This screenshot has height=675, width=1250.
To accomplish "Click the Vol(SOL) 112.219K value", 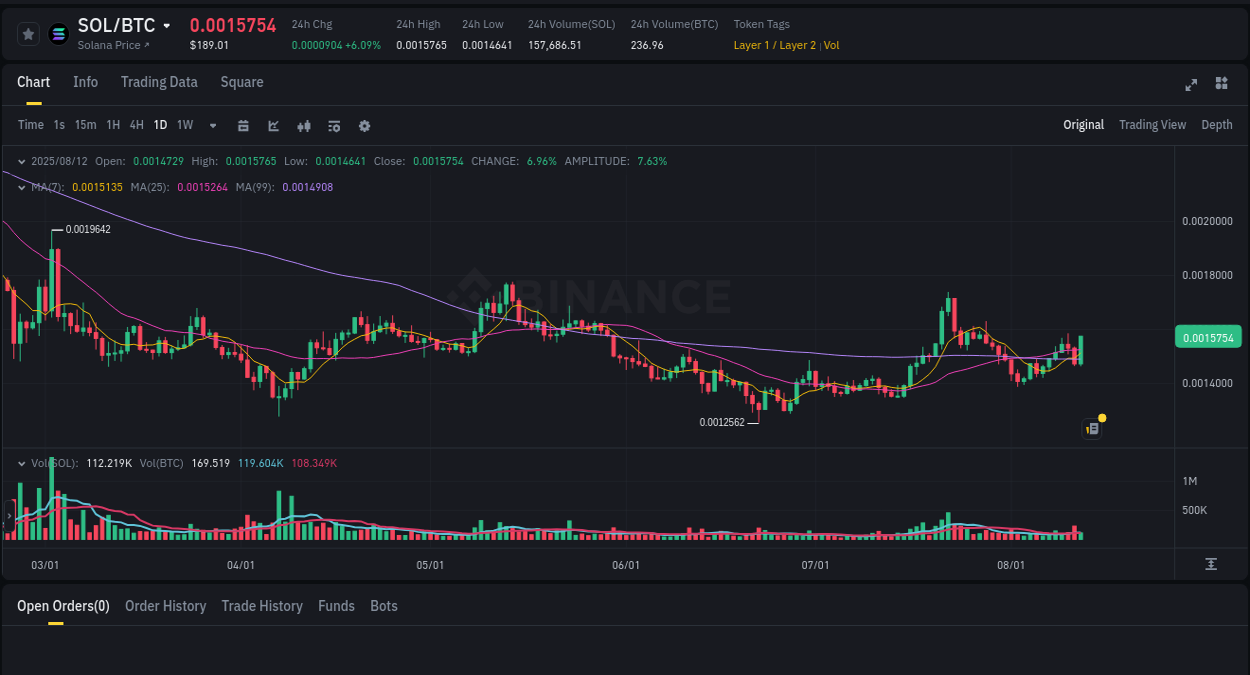I will click(111, 463).
